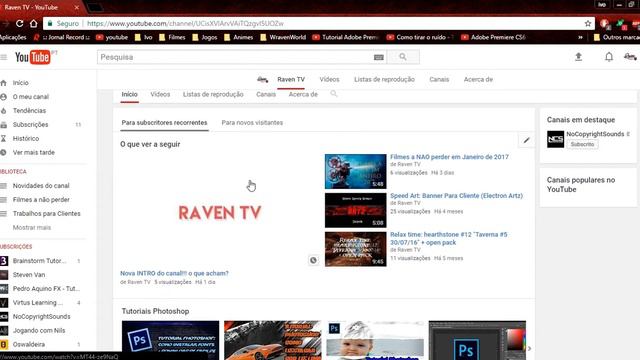Expand hidden bookmarks chevron
The width and height of the screenshot is (640, 360).
[x=580, y=37]
